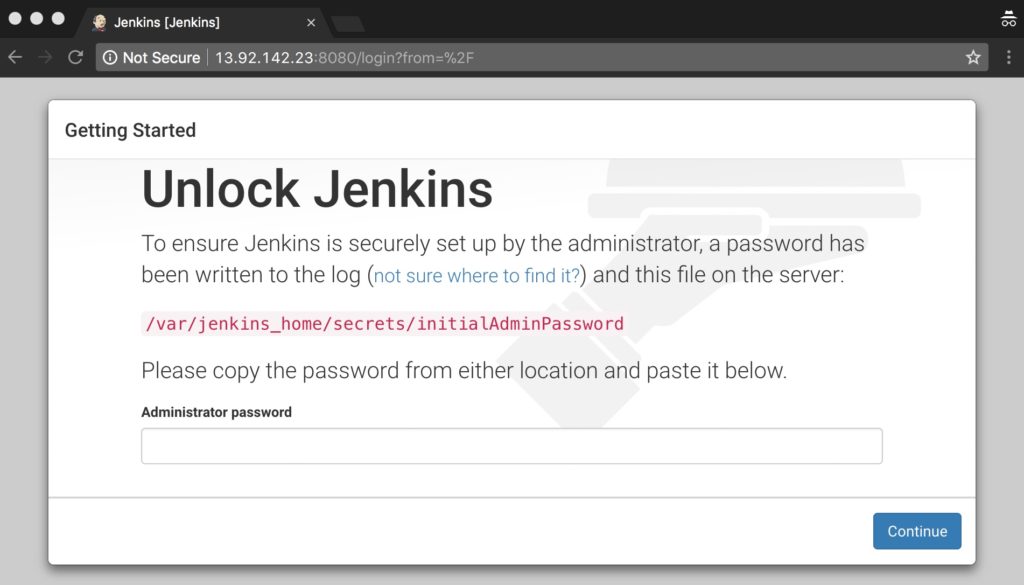Bookmark the page using the star icon

click(973, 57)
